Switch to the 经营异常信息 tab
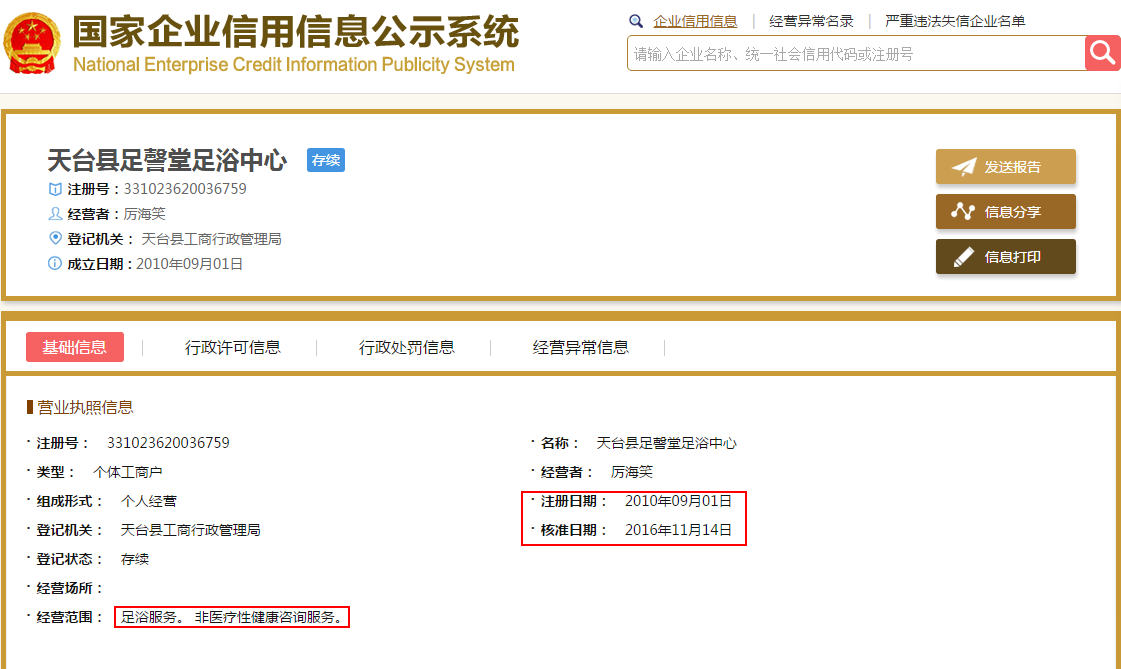 pyautogui.click(x=581, y=347)
